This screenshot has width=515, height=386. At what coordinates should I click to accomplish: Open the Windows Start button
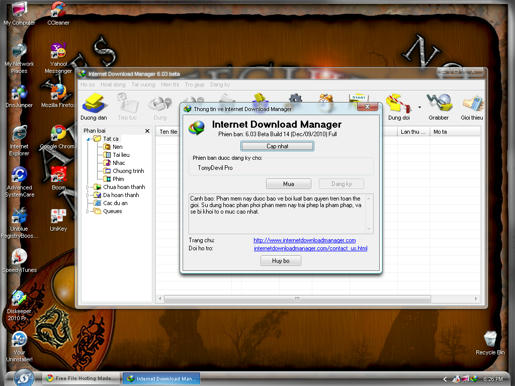(x=23, y=378)
